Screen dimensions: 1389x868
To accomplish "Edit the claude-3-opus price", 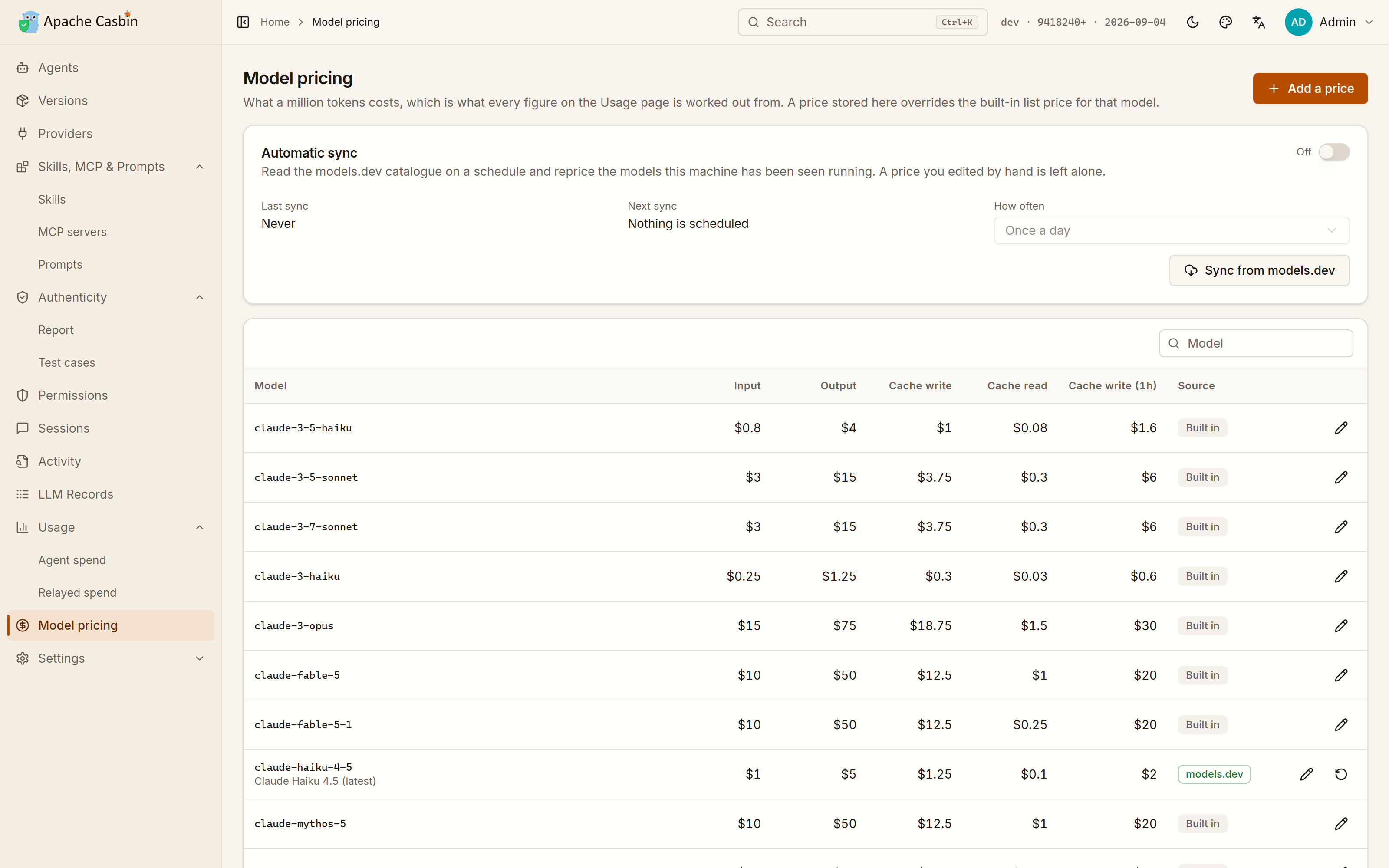I will [x=1341, y=626].
